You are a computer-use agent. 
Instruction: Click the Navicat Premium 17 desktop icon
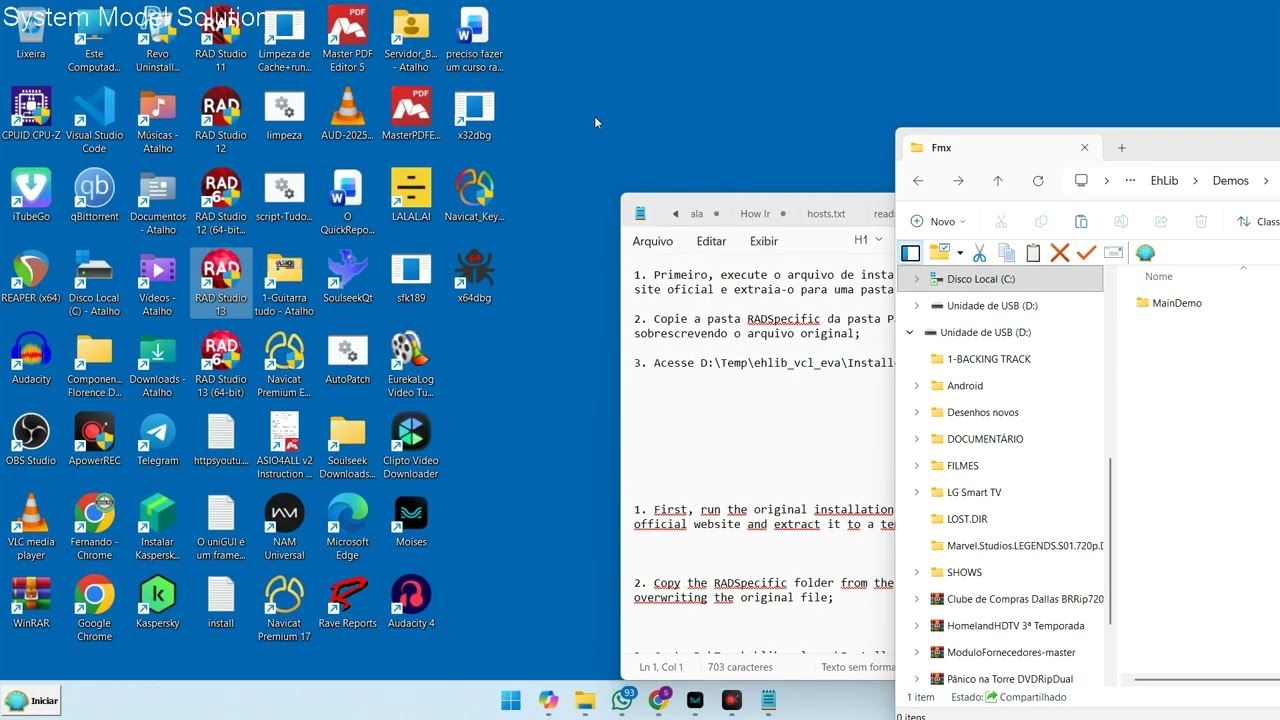[284, 608]
